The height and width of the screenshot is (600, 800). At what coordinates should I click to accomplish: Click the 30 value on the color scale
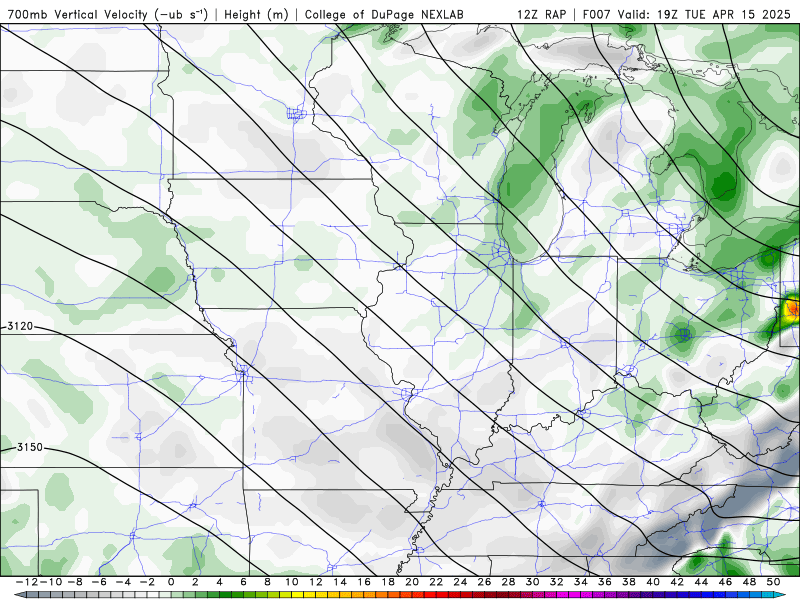click(532, 582)
